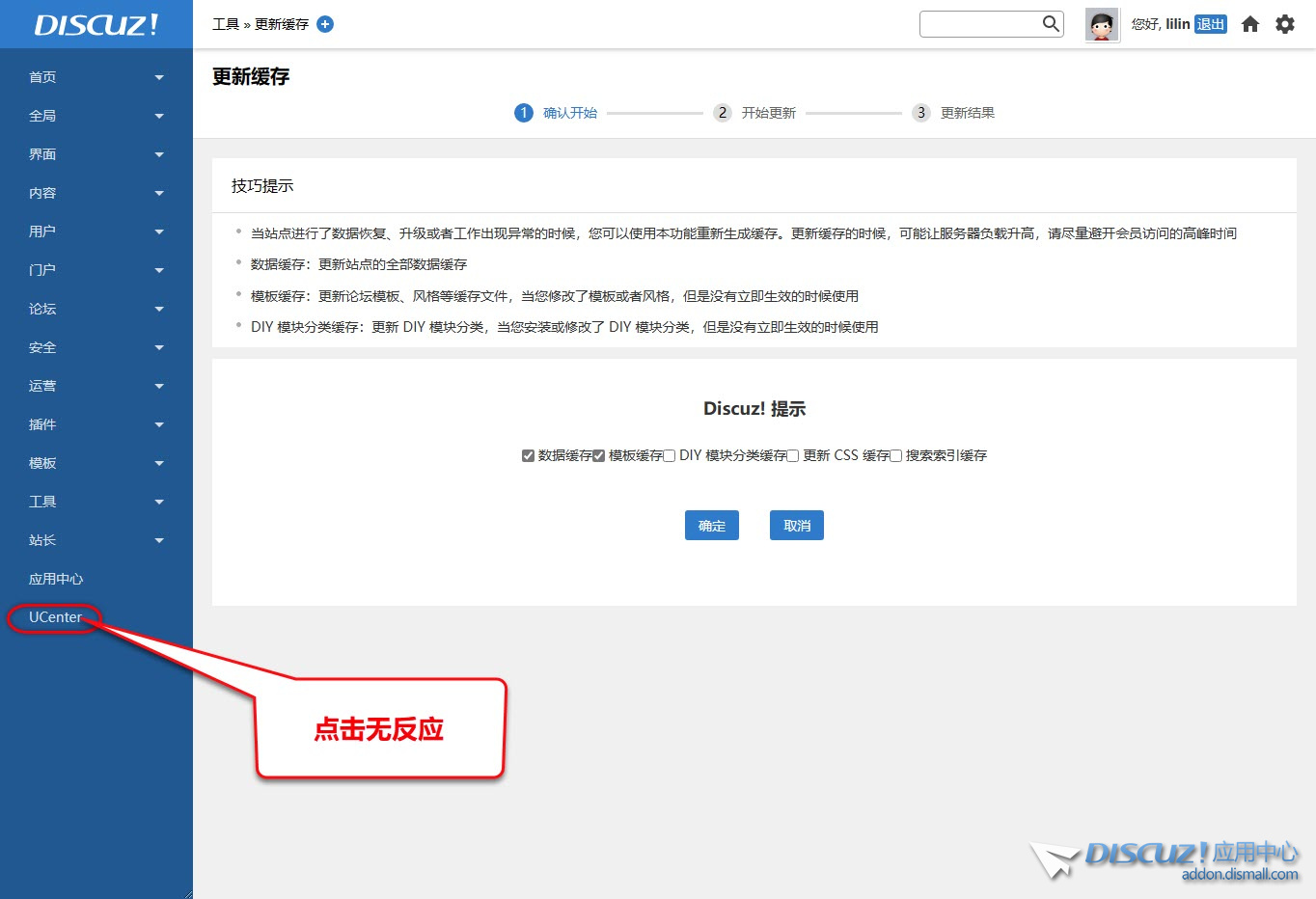Image resolution: width=1316 pixels, height=899 pixels.
Task: Click step 2 开始更新 indicator
Action: 722,113
